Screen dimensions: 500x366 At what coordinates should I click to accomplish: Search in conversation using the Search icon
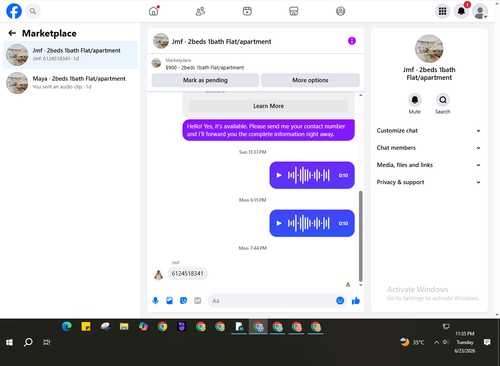[x=443, y=100]
